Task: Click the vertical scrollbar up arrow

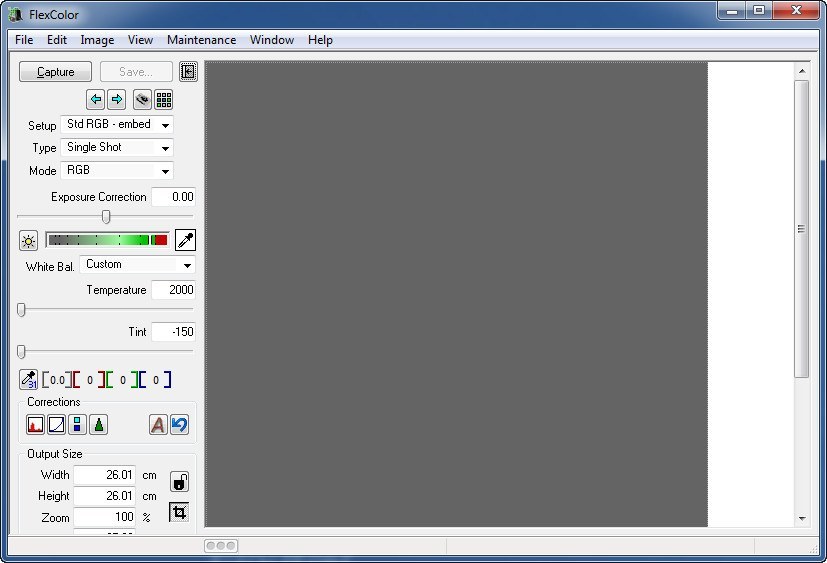Action: coord(802,71)
